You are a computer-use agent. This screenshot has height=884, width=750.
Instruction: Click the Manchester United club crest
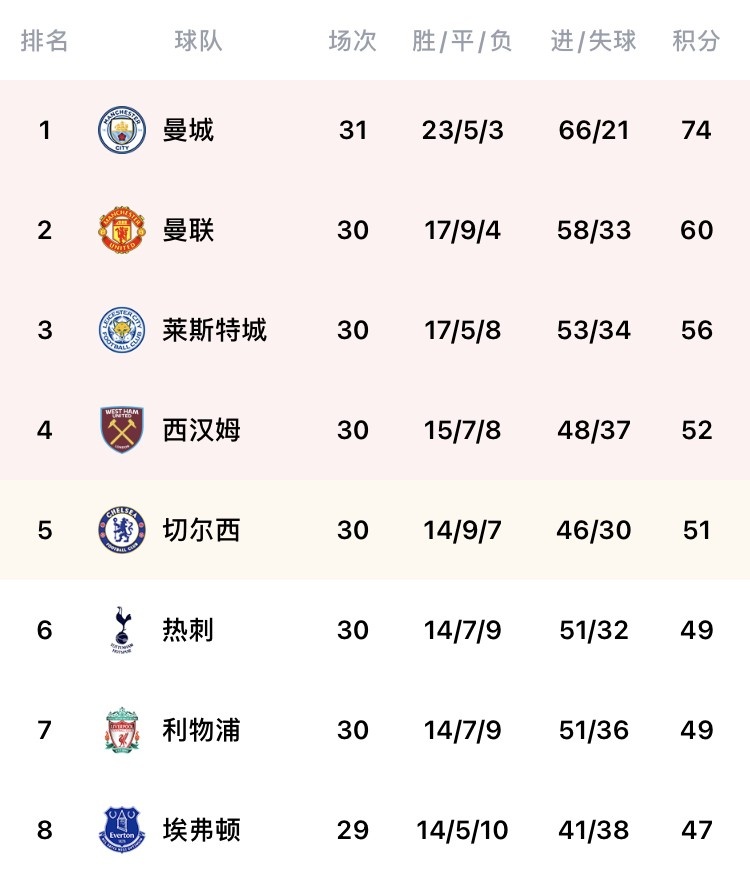click(122, 230)
